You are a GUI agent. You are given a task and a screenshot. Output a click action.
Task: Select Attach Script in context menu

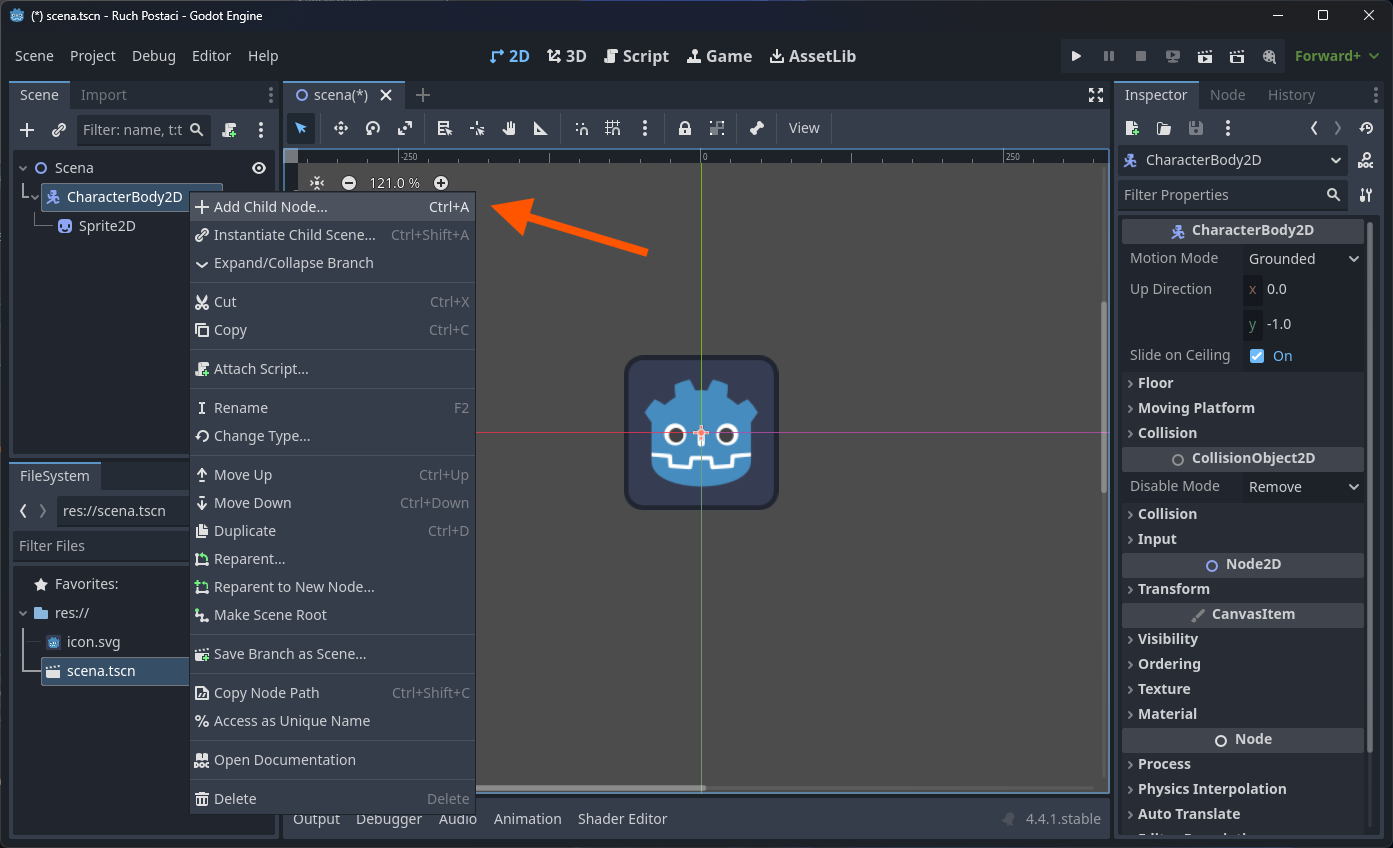[332, 369]
